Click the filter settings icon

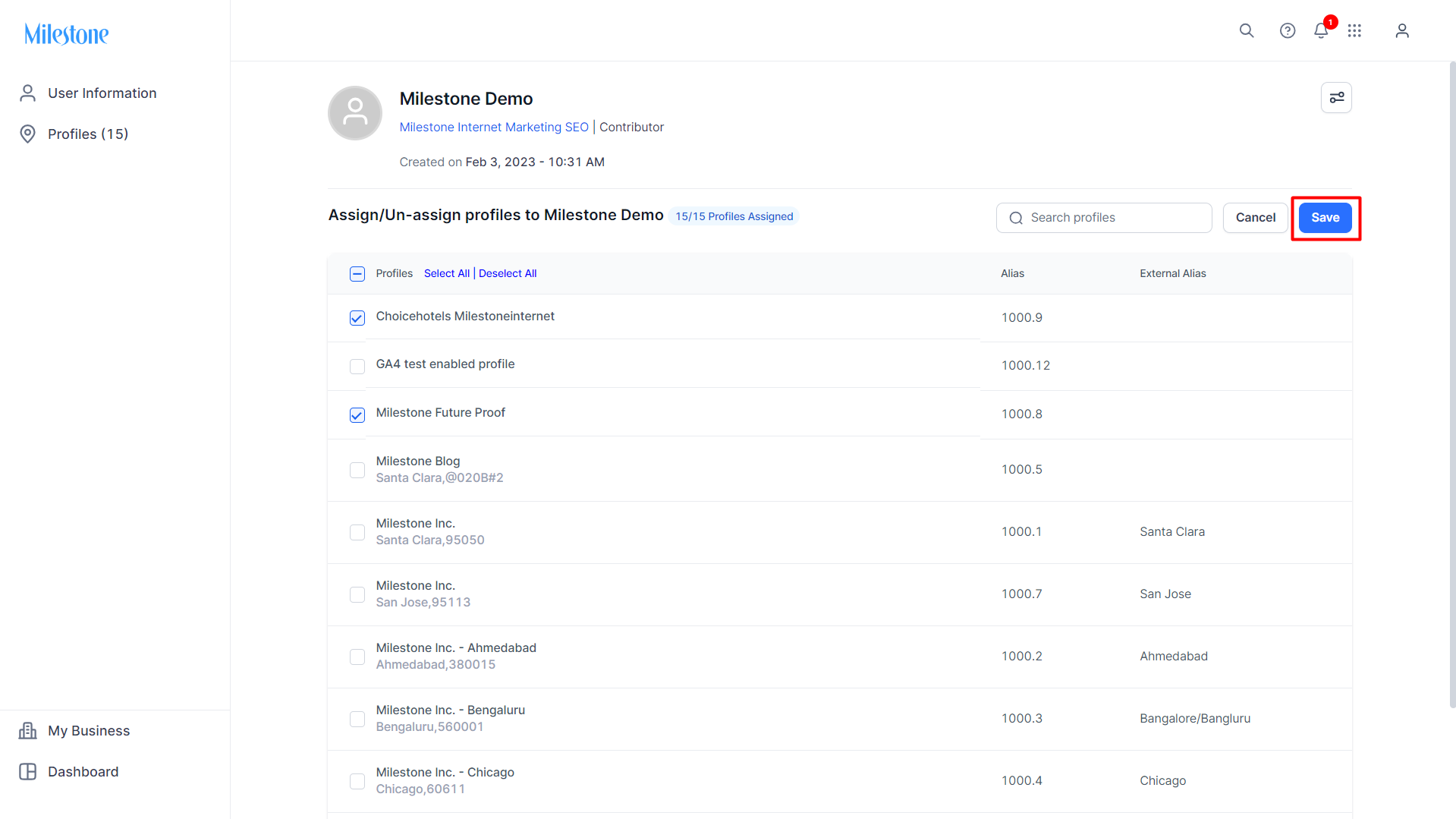[1336, 98]
